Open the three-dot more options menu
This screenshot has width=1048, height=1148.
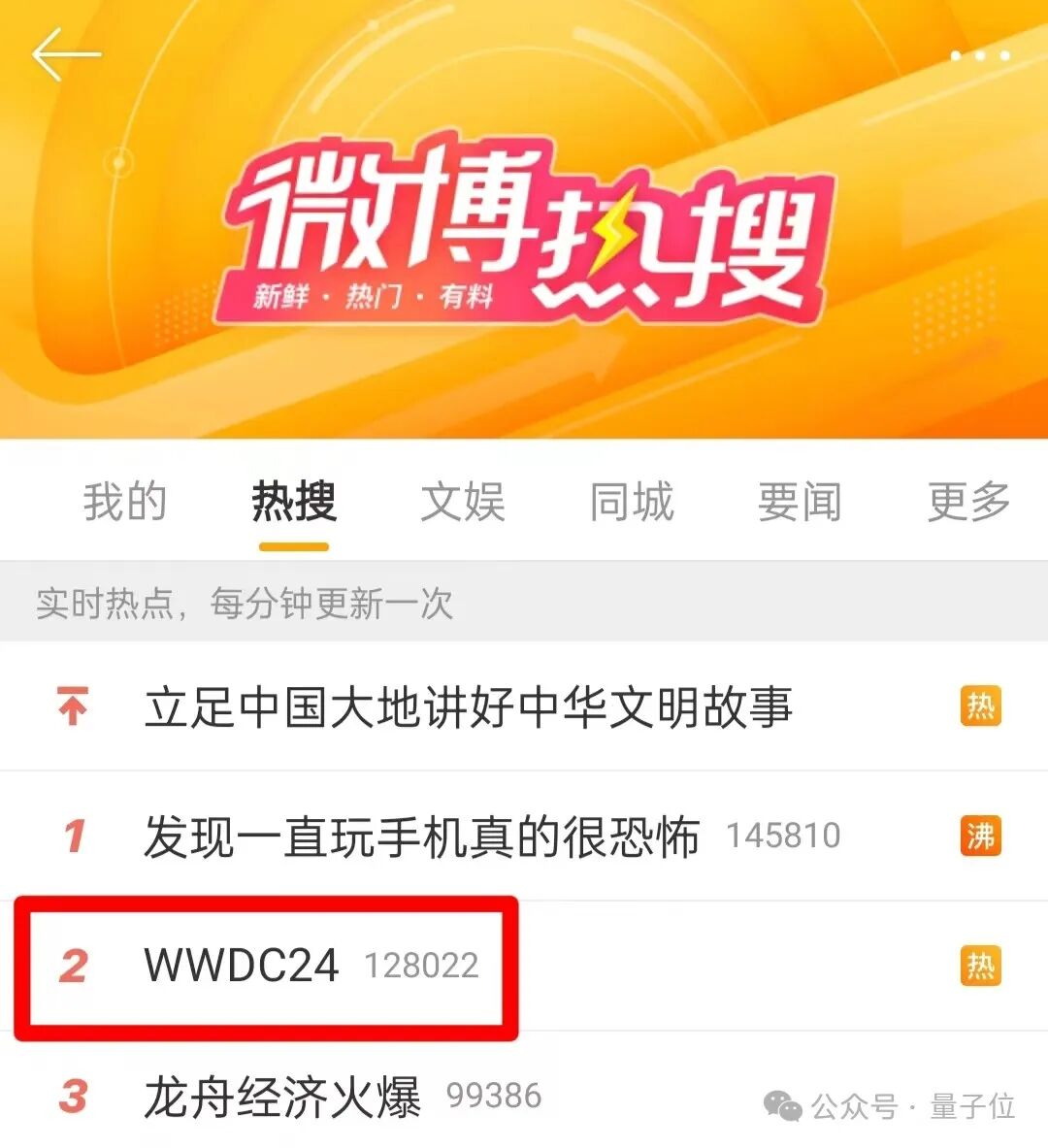click(979, 55)
